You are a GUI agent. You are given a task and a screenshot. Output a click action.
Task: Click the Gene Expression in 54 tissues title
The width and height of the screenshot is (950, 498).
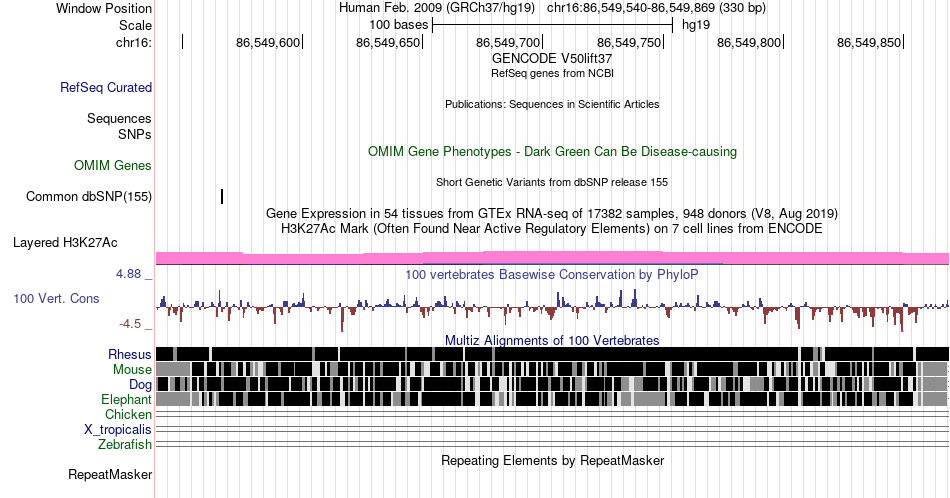pos(552,213)
